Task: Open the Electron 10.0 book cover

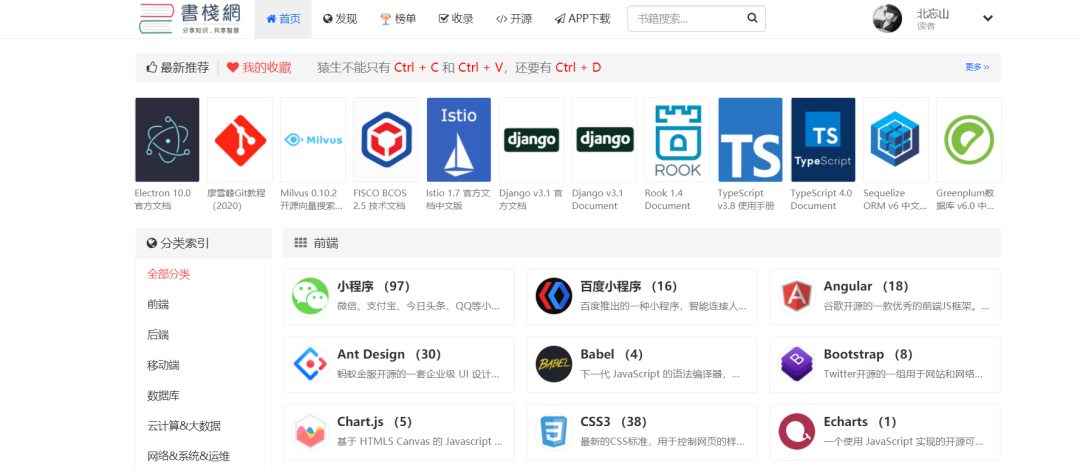Action: tap(167, 140)
